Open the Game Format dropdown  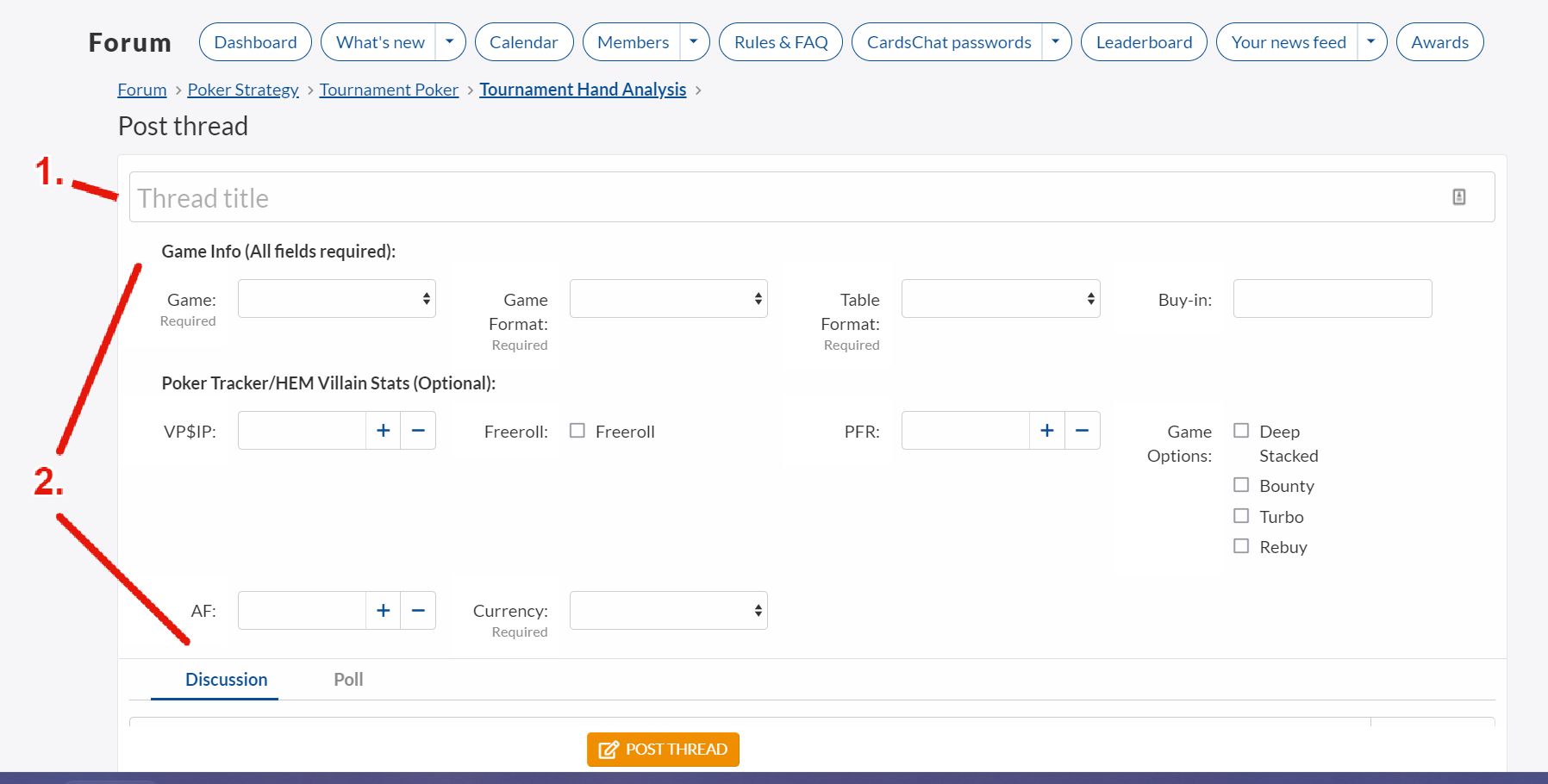(x=669, y=299)
